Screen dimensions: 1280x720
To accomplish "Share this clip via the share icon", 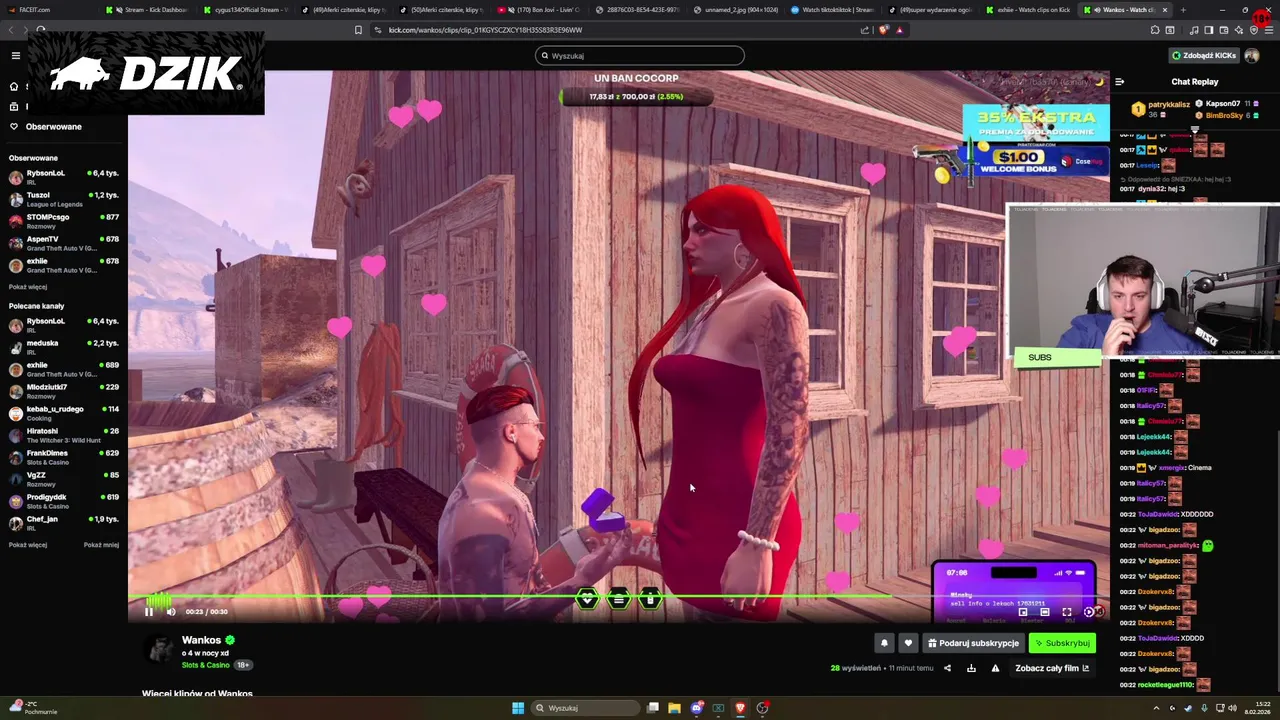I will coord(948,668).
